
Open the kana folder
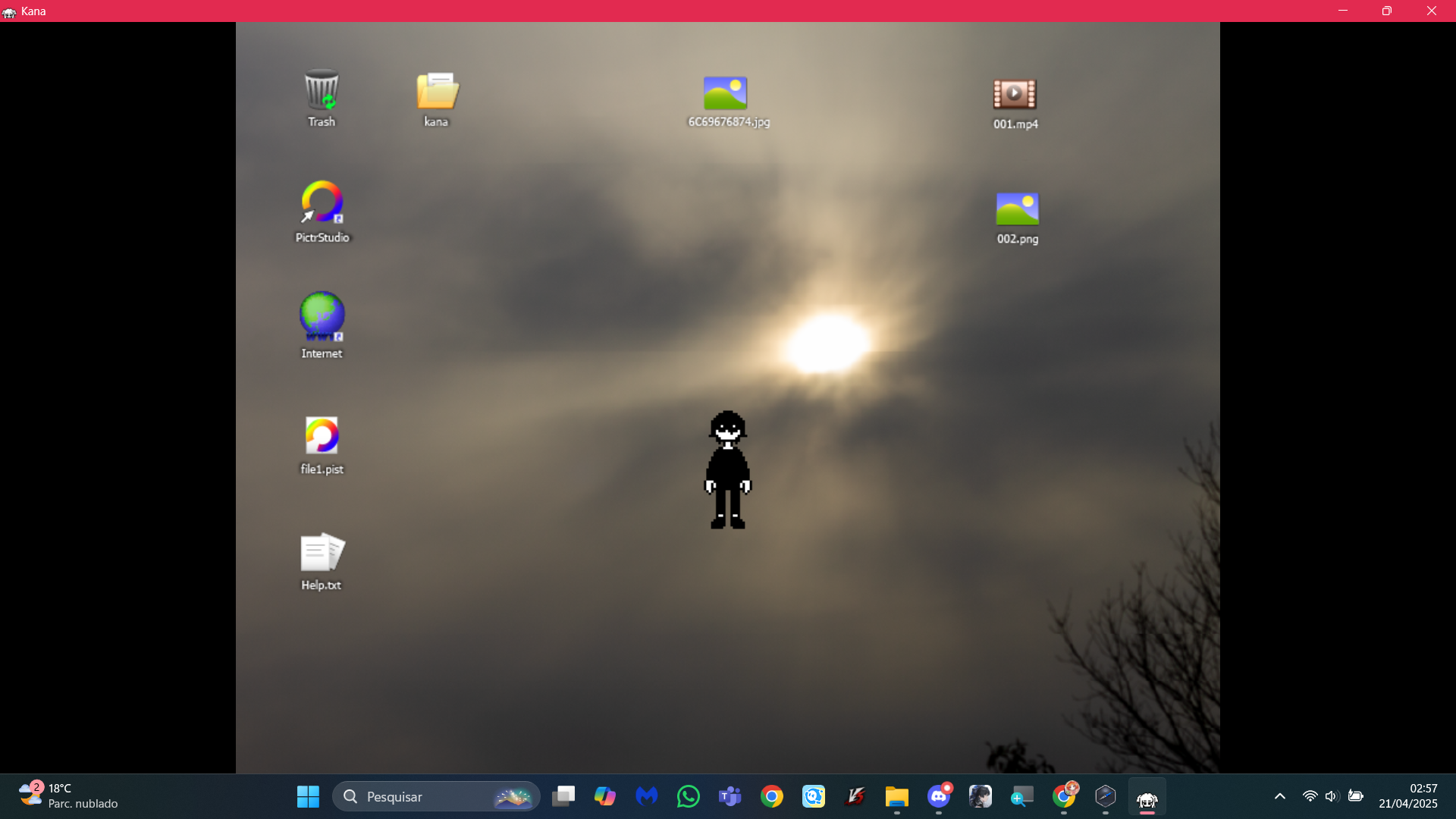(437, 99)
